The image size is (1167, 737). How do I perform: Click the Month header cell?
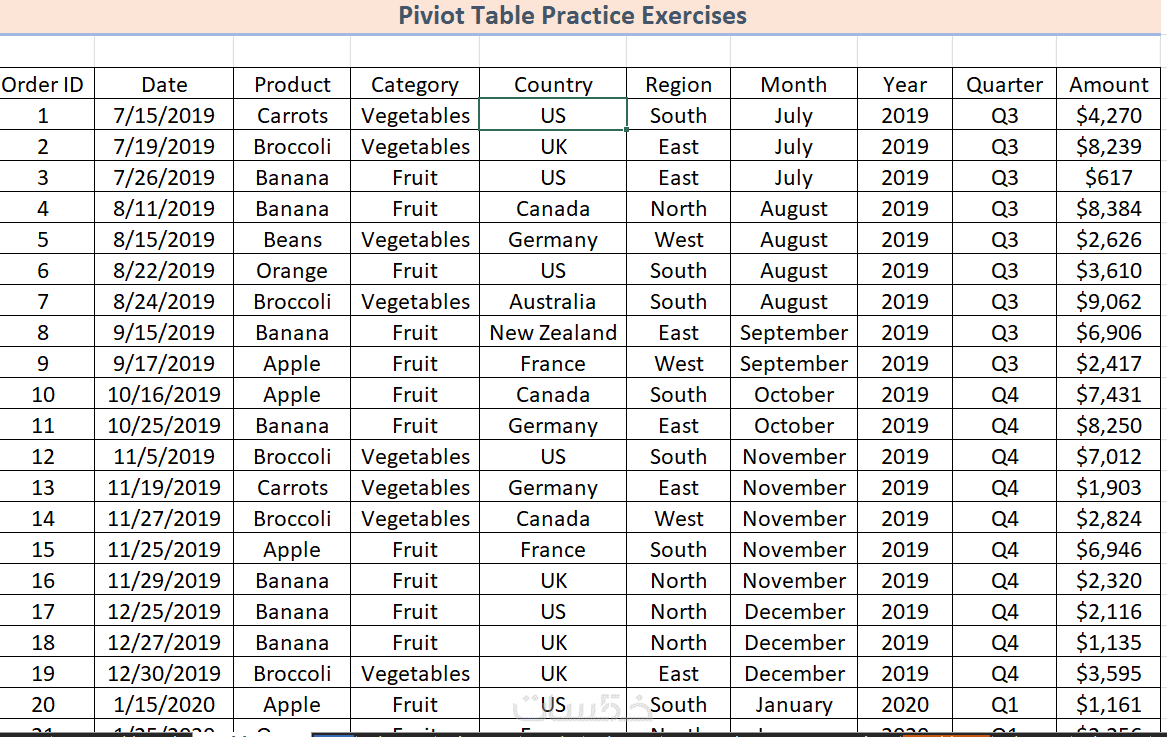pos(793,85)
